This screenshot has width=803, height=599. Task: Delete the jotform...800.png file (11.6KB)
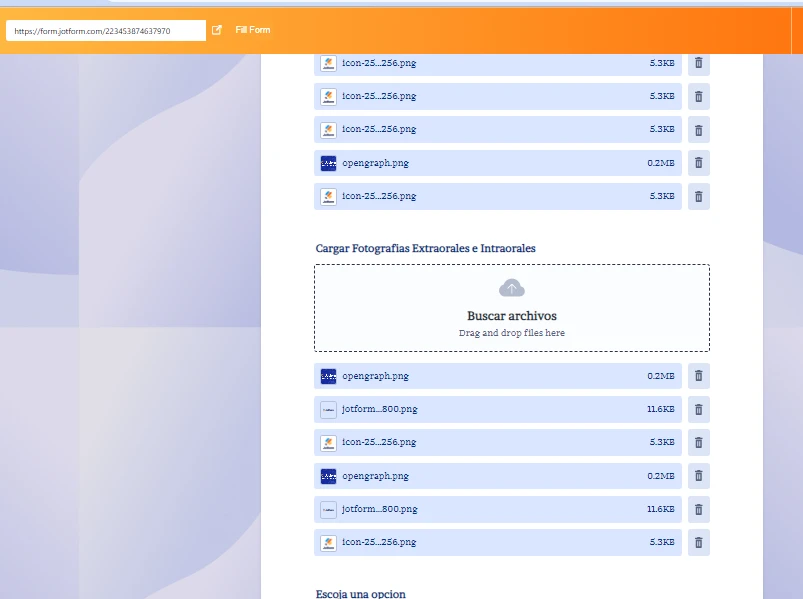698,409
